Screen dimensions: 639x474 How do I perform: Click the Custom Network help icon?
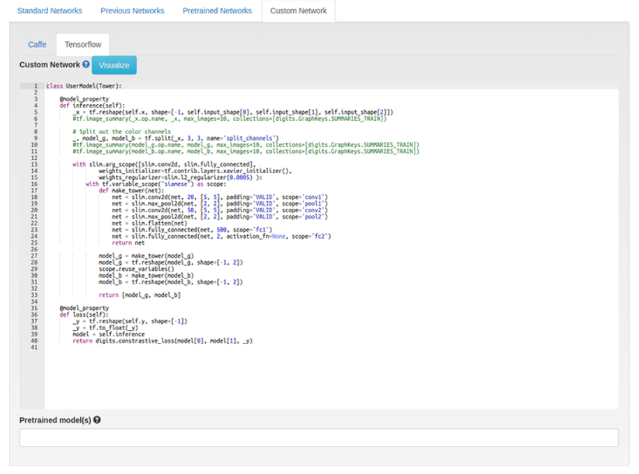(86, 65)
